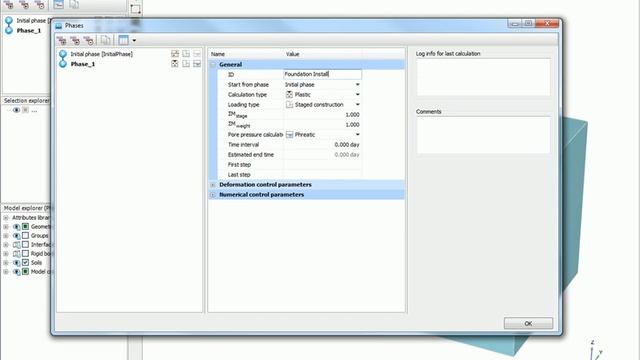The width and height of the screenshot is (640, 360).
Task: Click loading type icon on Phase_1 row
Action: [186, 64]
